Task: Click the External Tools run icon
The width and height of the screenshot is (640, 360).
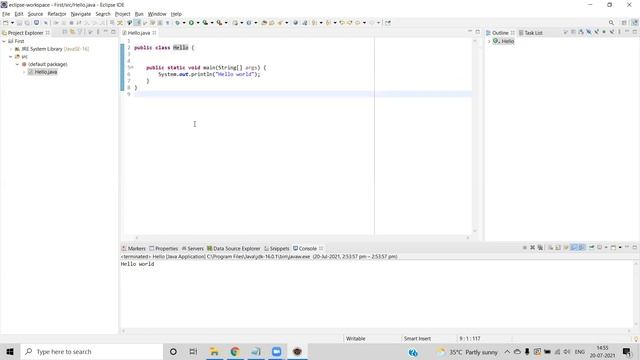Action: pyautogui.click(x=219, y=23)
